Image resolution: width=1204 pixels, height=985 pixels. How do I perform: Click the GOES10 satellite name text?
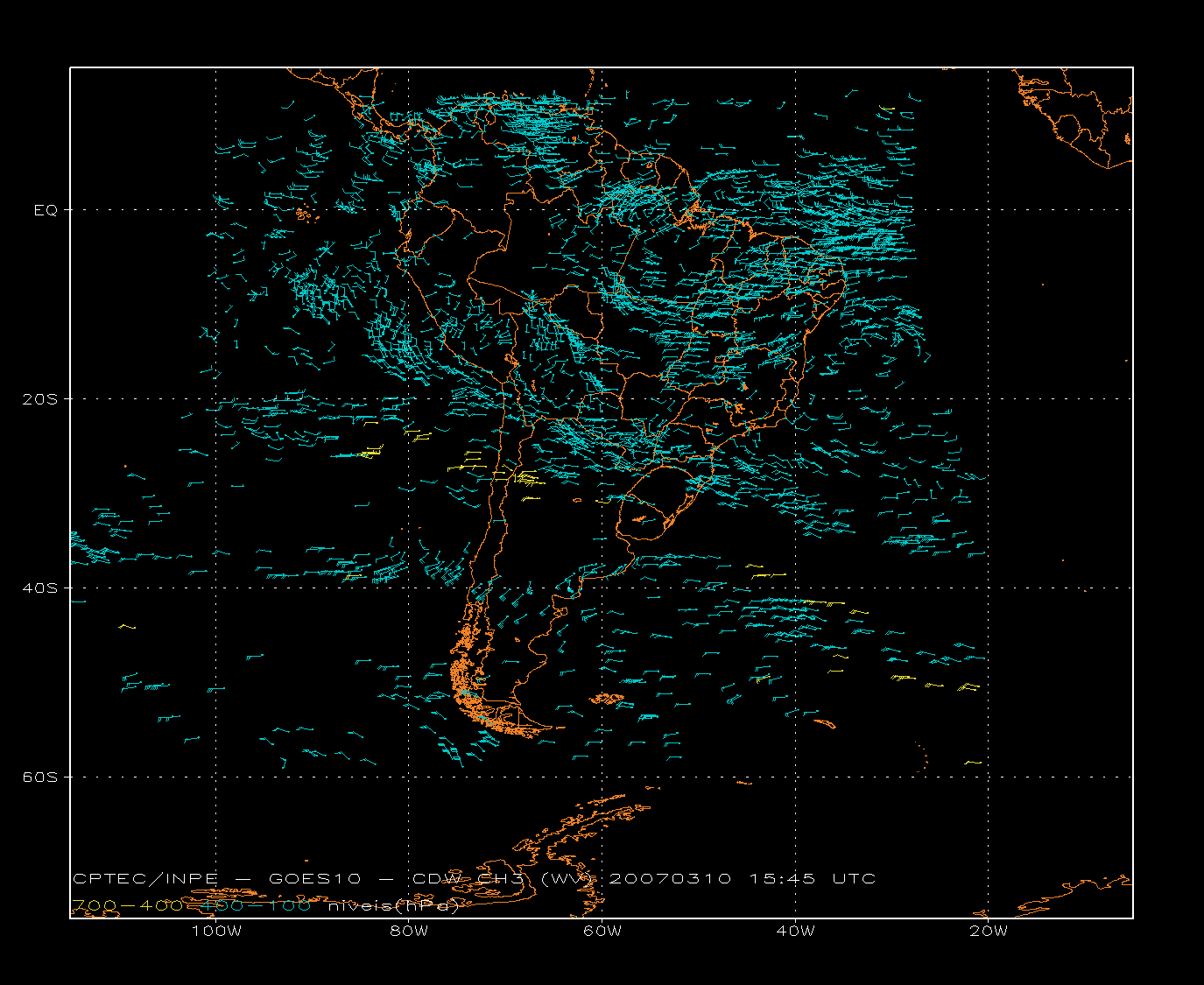314,879
